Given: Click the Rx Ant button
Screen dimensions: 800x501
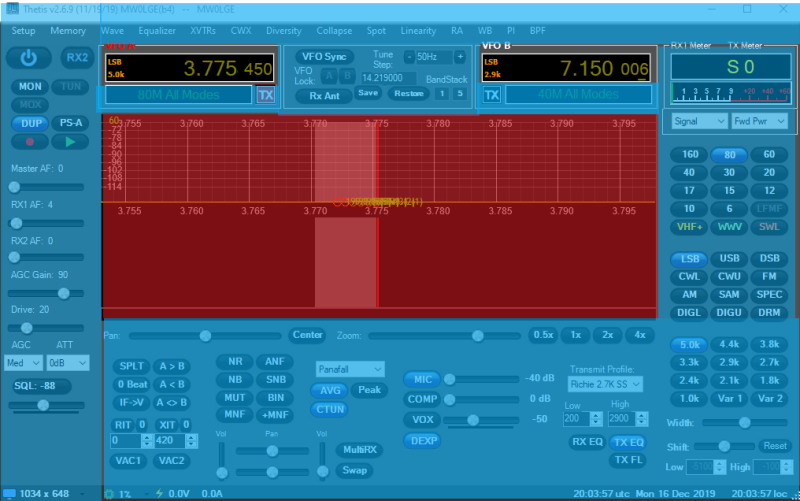Looking at the screenshot, I should pyautogui.click(x=324, y=96).
